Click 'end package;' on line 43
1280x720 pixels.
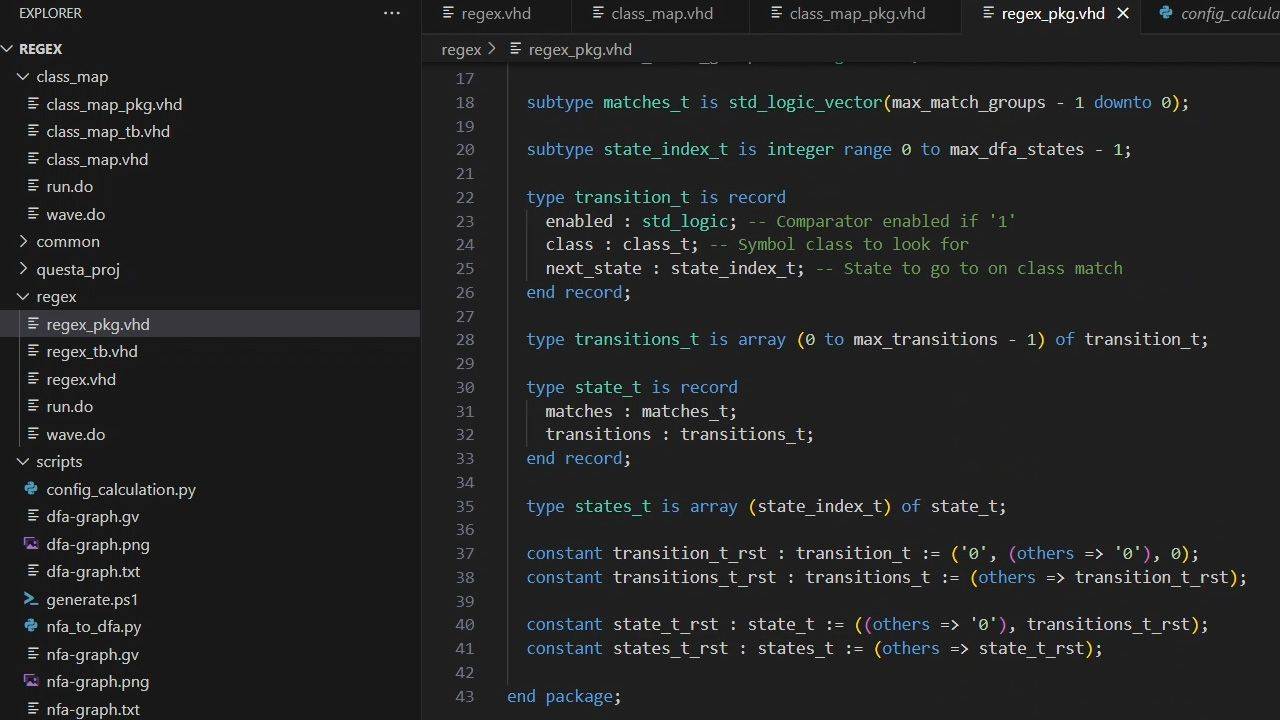click(x=564, y=696)
